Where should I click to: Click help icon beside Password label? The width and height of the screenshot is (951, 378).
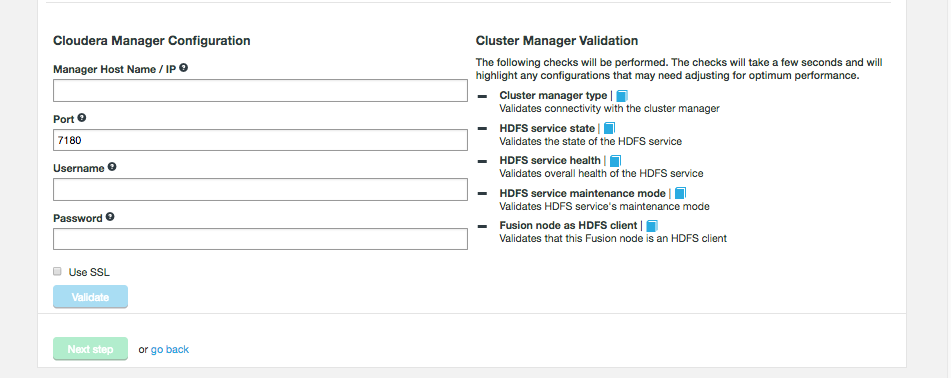point(110,217)
